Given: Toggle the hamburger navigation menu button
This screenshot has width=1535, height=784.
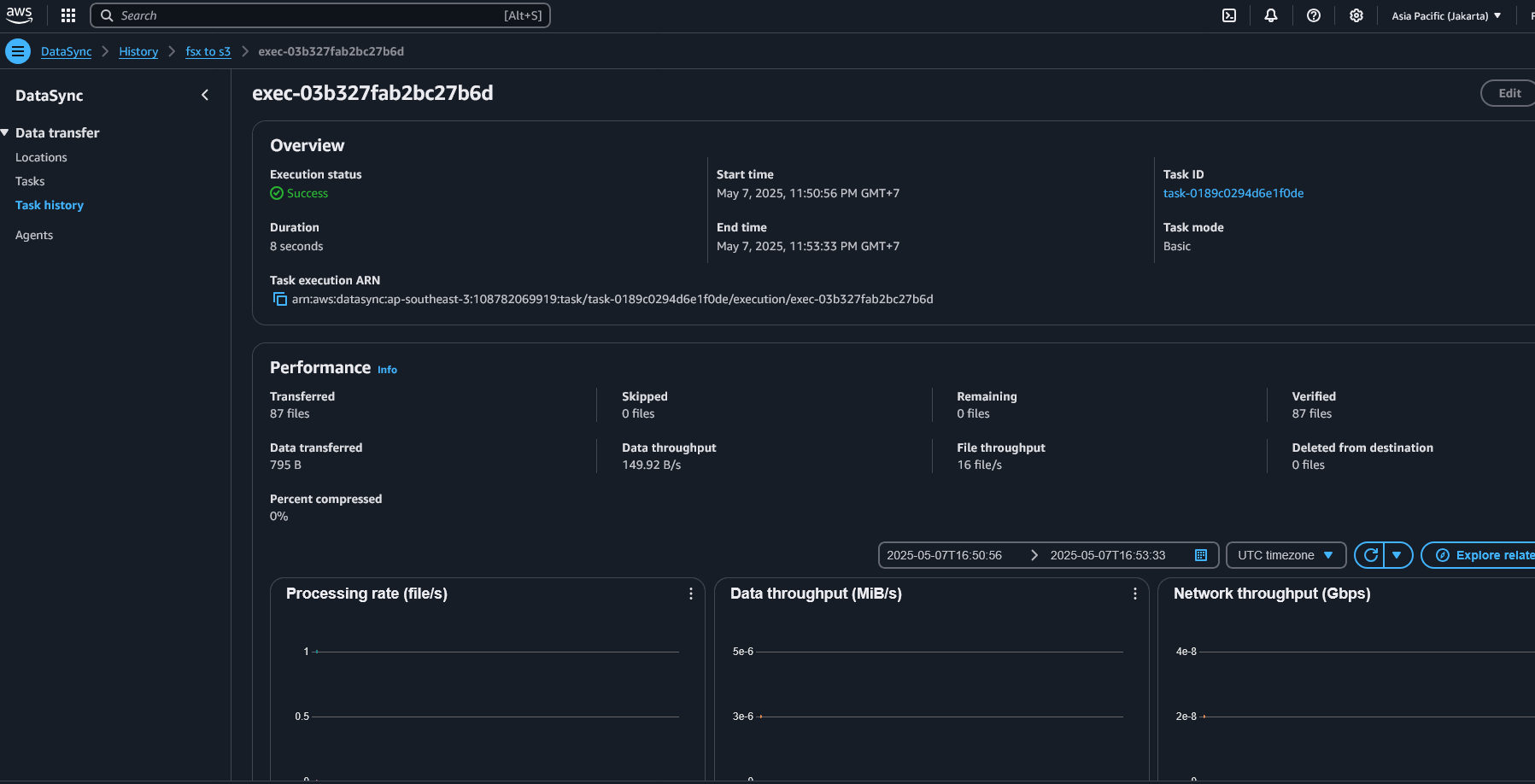Looking at the screenshot, I should click(18, 51).
